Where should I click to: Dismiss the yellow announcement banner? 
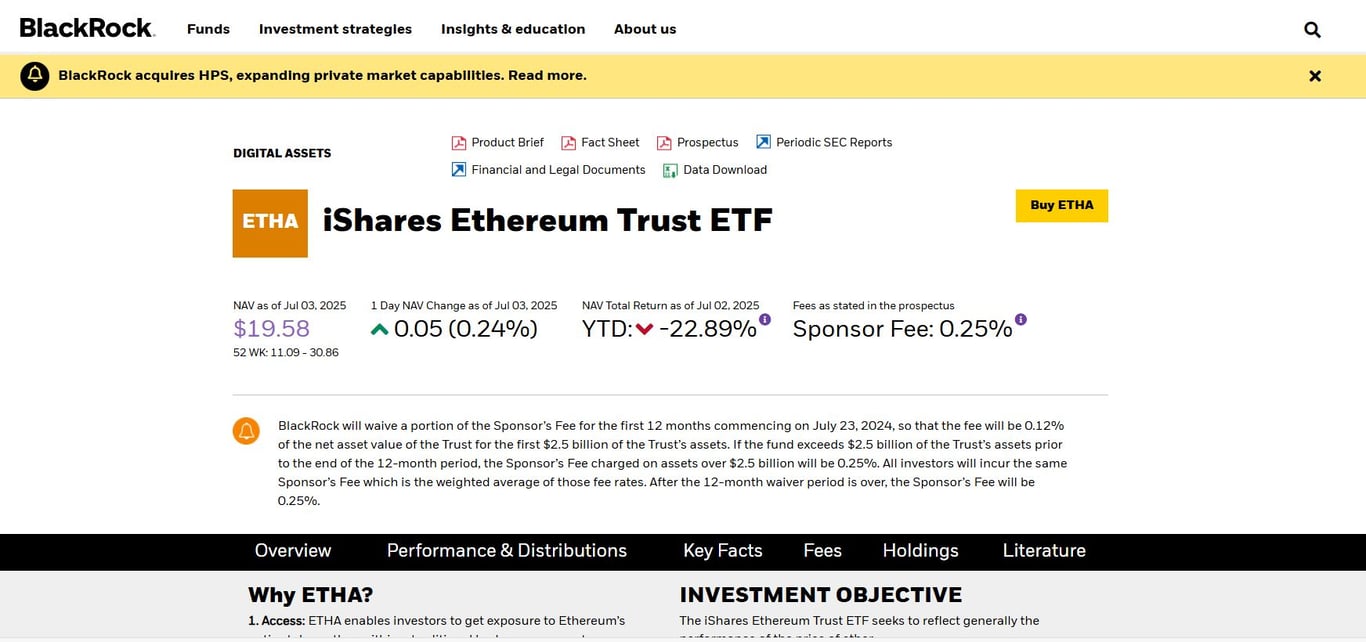[1315, 75]
